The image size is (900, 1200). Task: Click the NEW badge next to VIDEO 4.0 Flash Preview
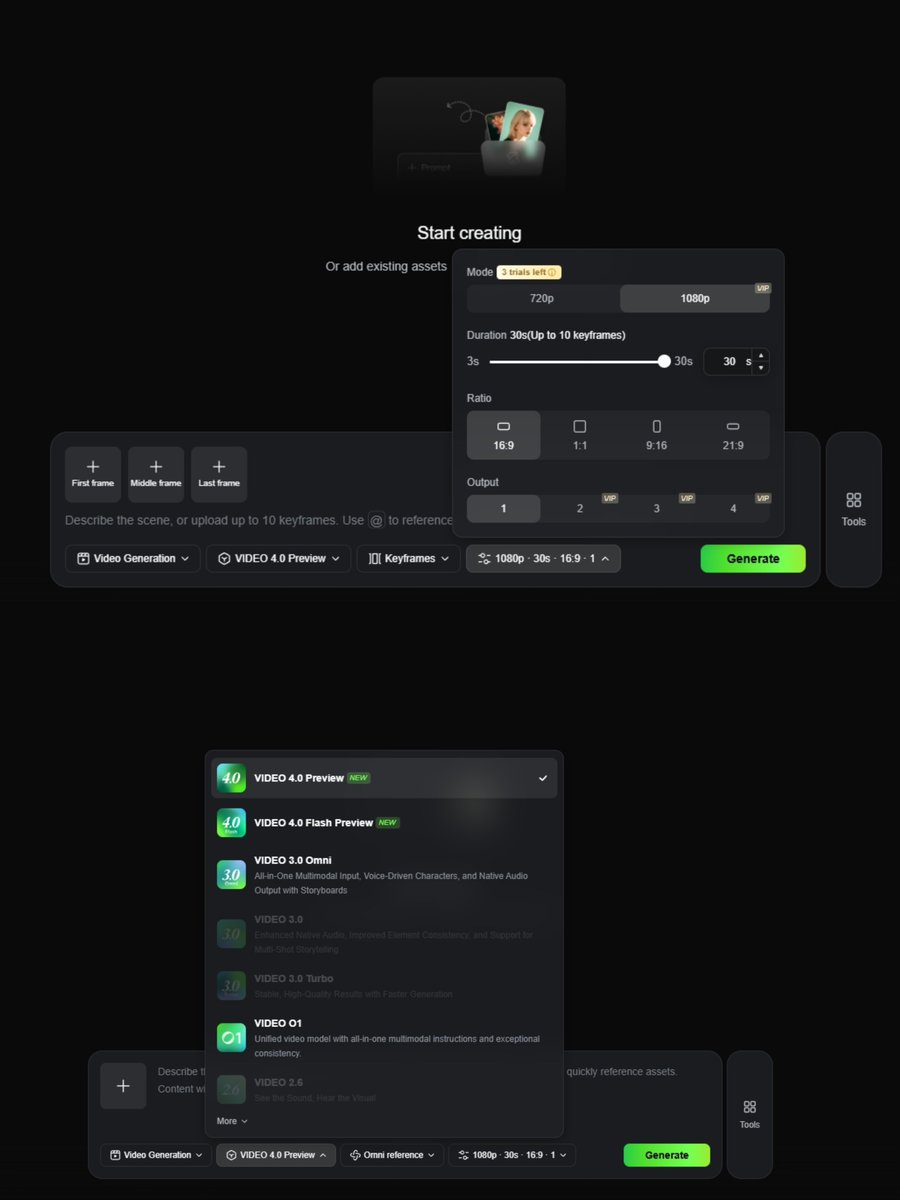(388, 823)
